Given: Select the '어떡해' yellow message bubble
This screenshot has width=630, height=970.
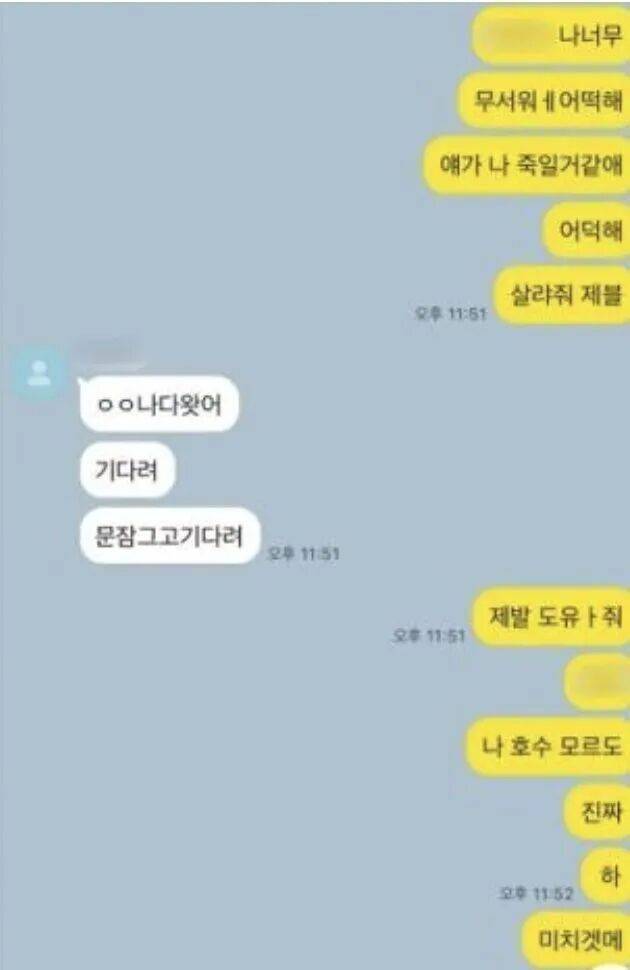Looking at the screenshot, I should [586, 231].
